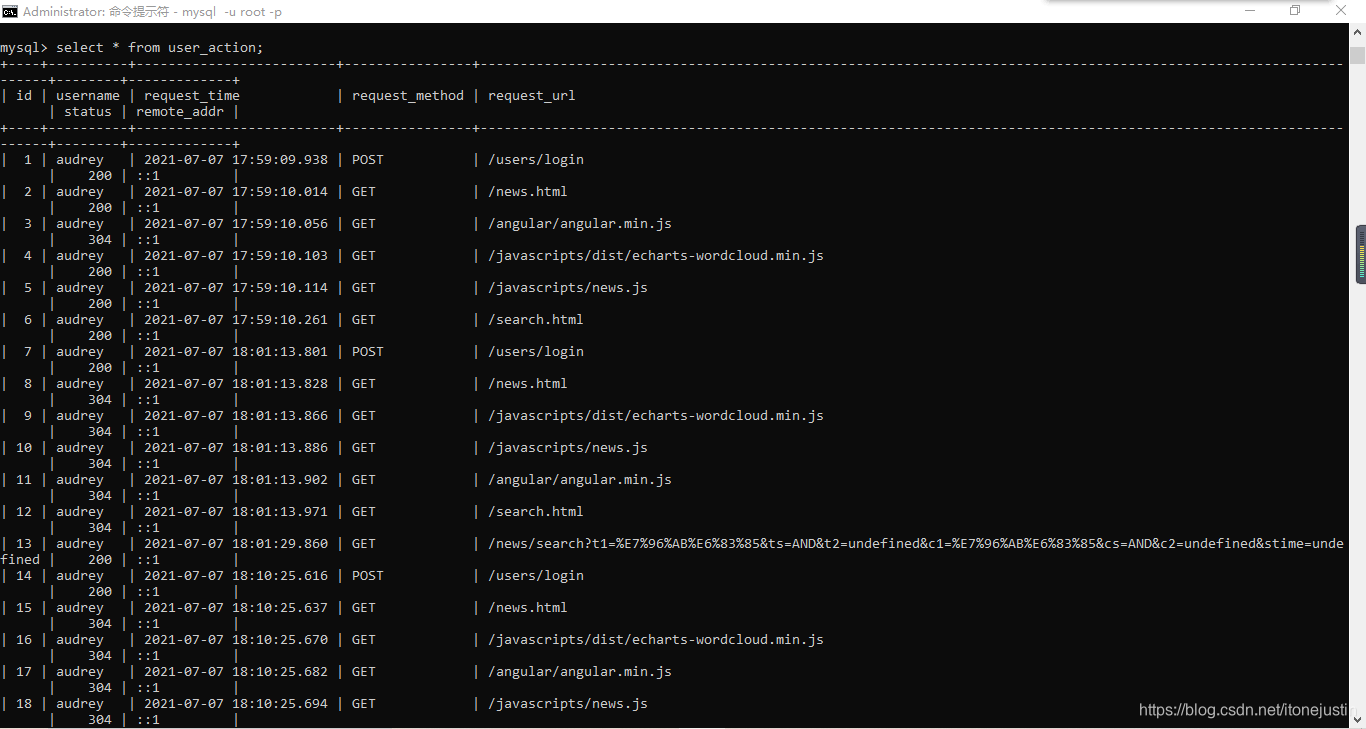
Task: Click username 'audrey' in row id 9
Action: coord(80,416)
